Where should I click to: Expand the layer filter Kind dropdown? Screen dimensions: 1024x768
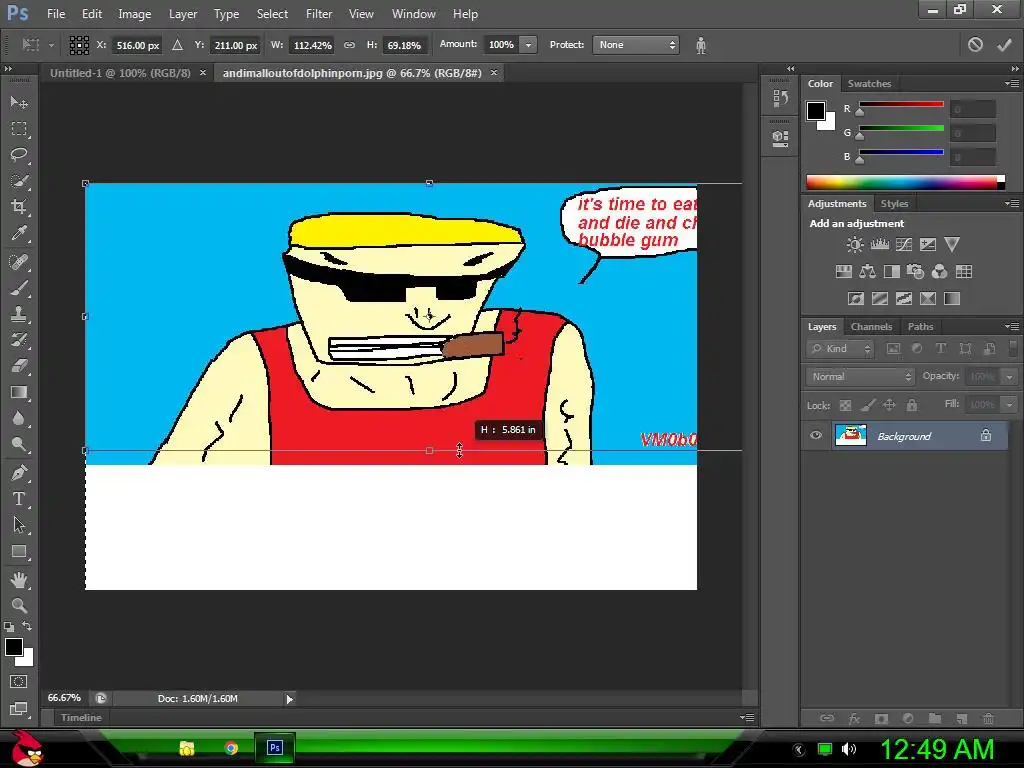[x=841, y=349]
